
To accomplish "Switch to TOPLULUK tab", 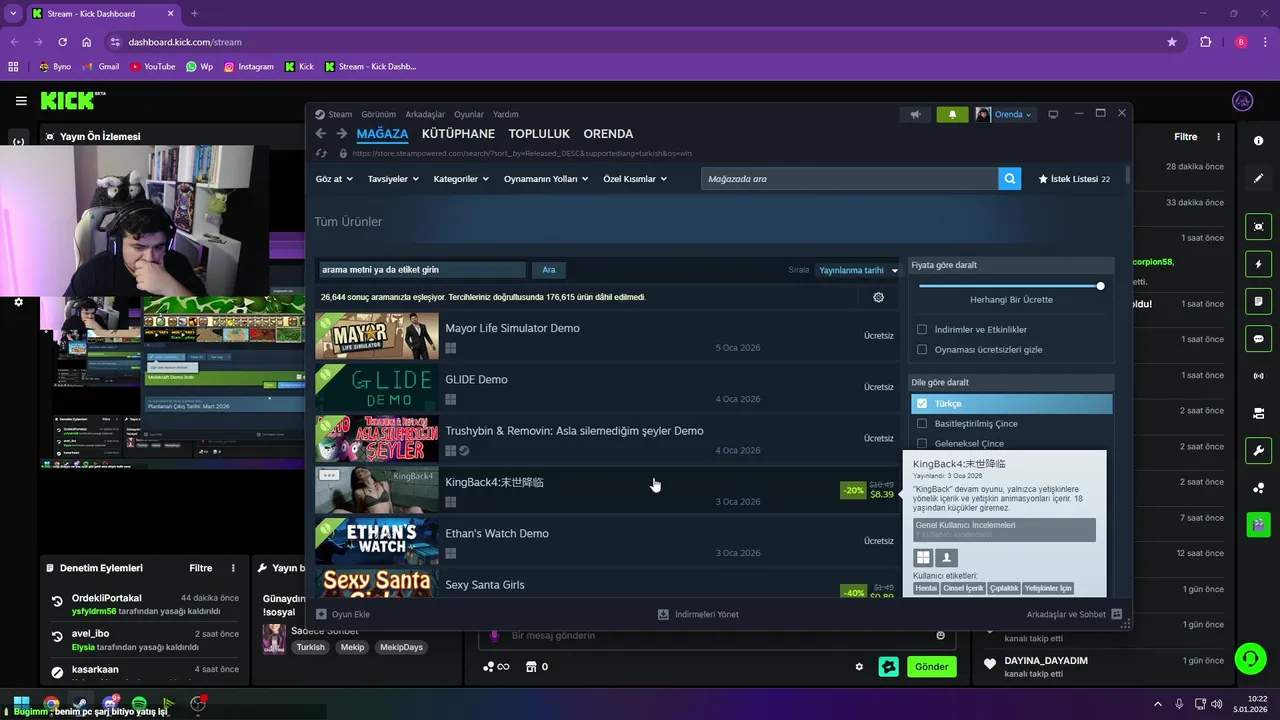I will 539,134.
